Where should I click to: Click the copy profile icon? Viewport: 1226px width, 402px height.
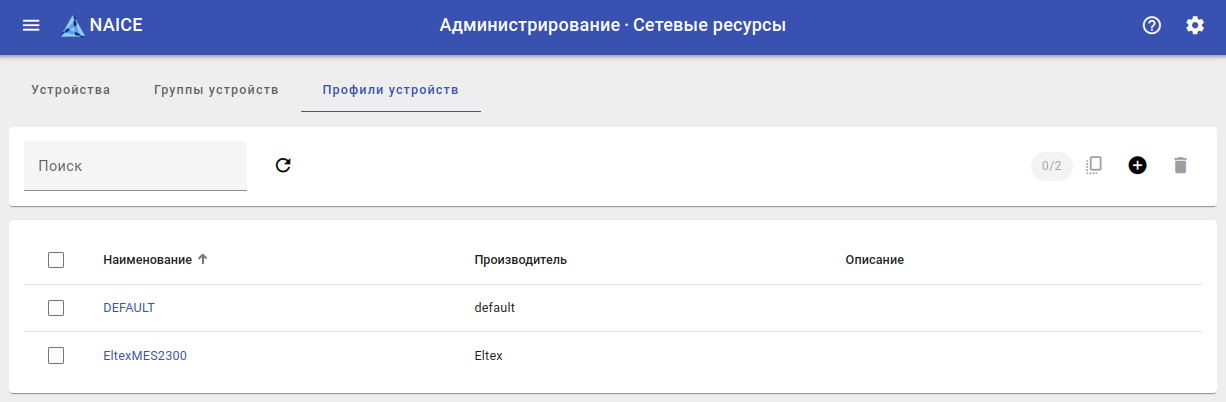click(1094, 165)
